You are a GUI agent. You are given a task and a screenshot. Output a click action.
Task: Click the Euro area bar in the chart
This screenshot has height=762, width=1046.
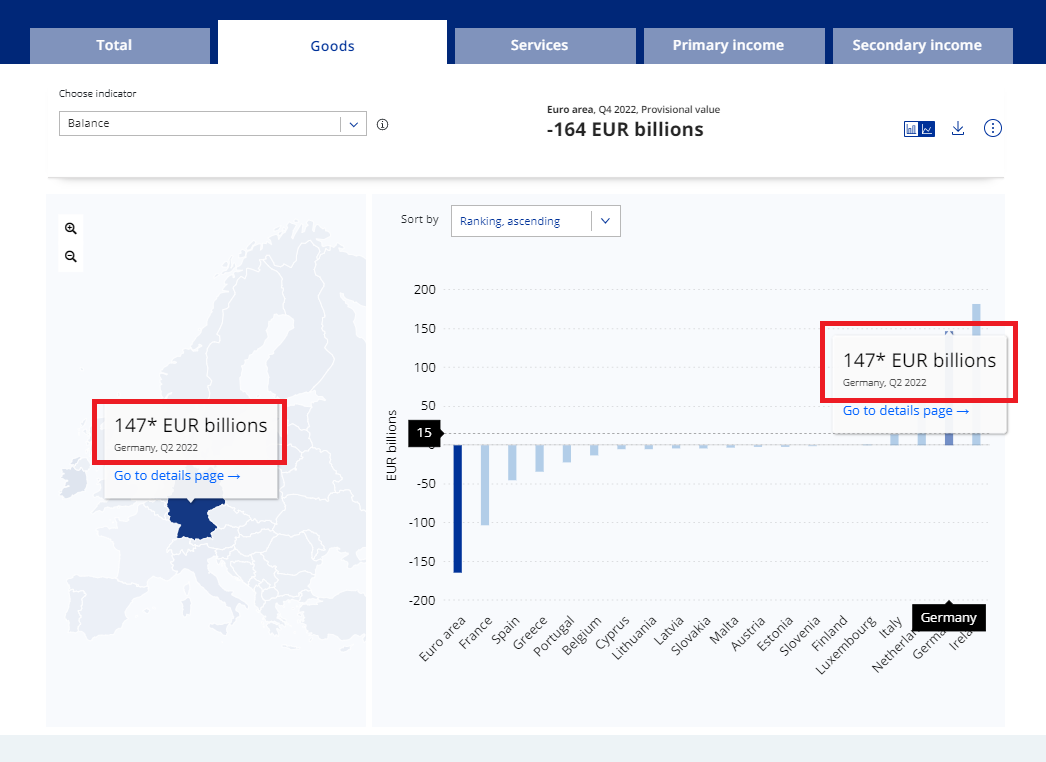(458, 510)
